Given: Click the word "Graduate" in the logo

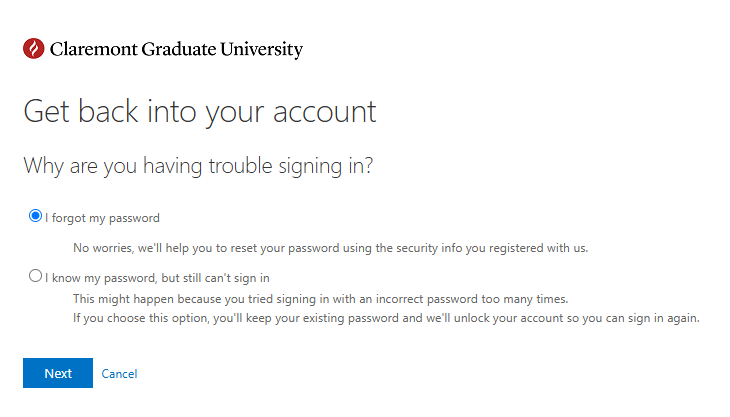Looking at the screenshot, I should tap(179, 49).
